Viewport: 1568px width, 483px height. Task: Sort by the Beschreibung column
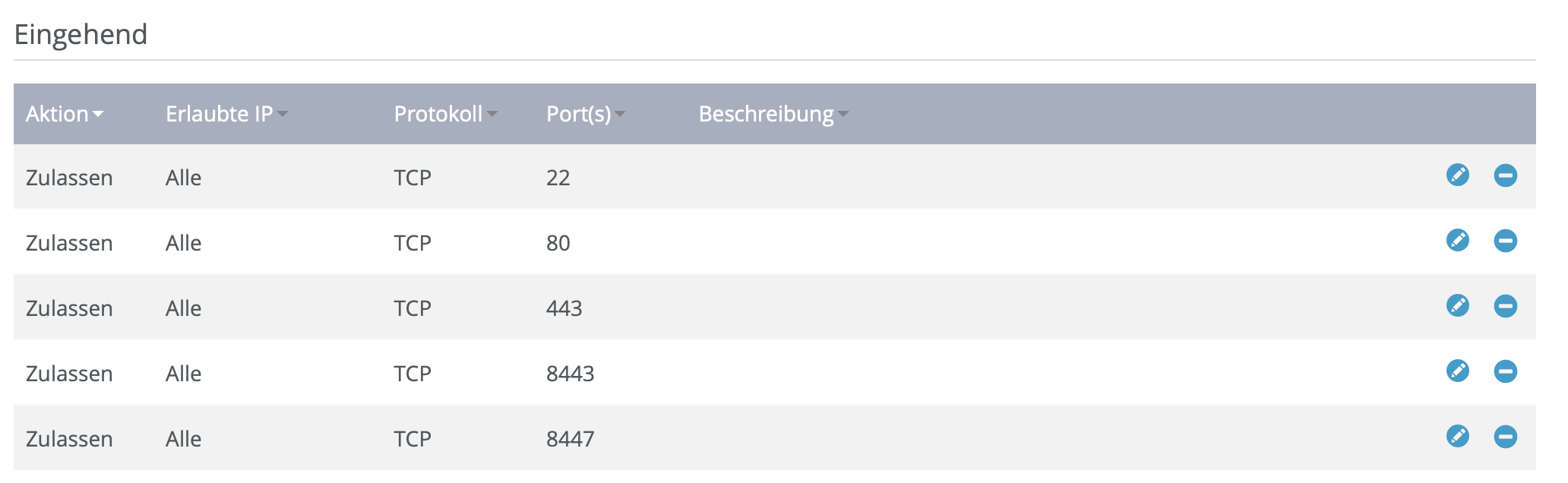[773, 114]
